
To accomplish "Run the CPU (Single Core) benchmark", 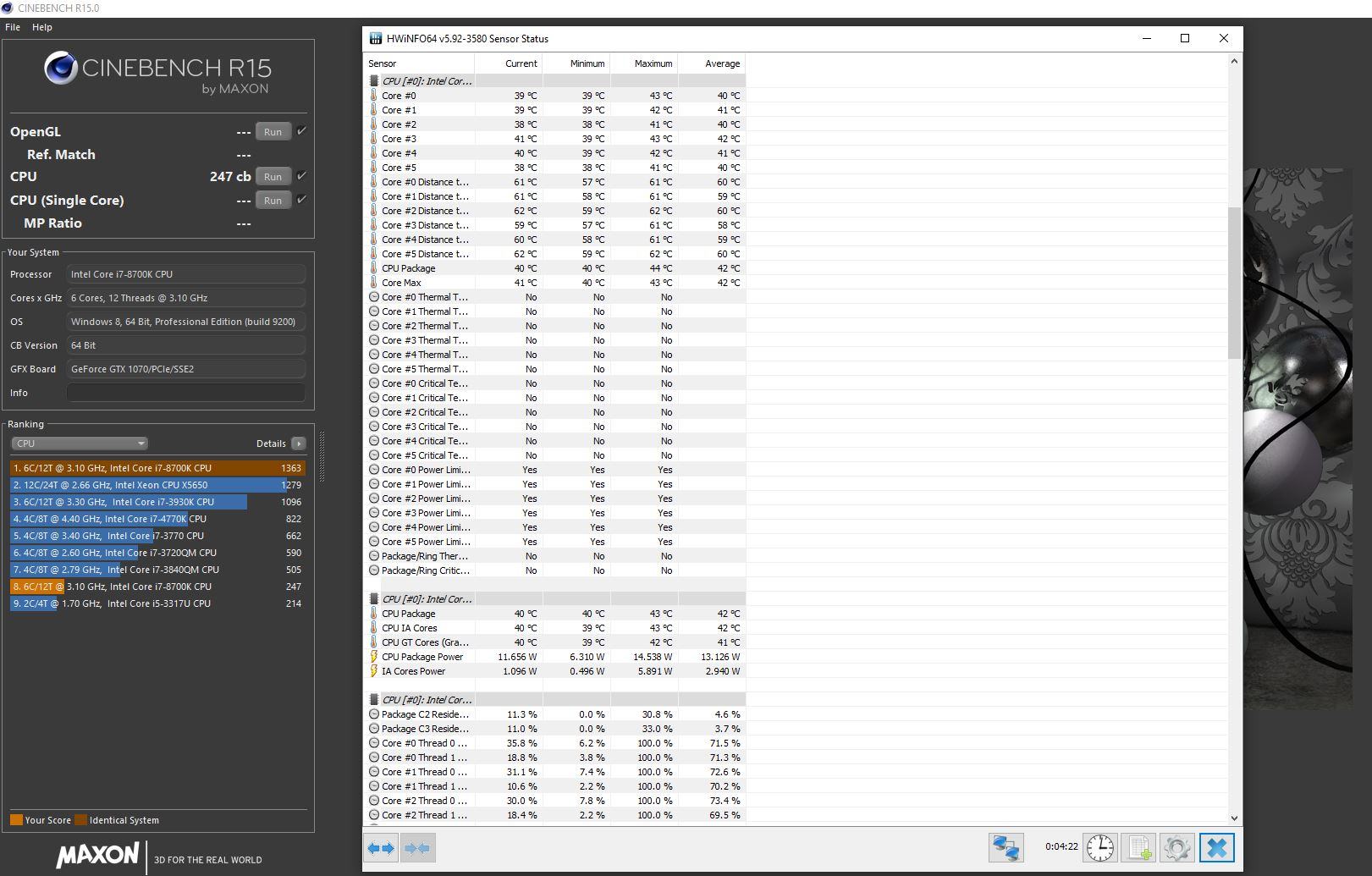I will click(x=273, y=201).
